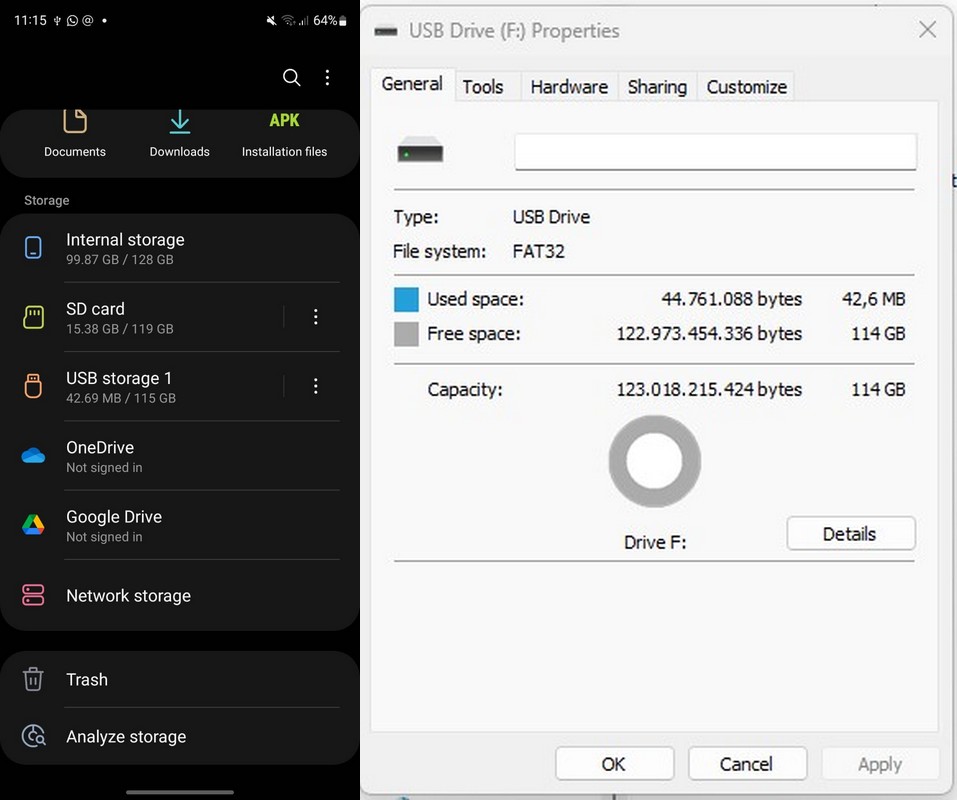Tap the Network storage server icon
The width and height of the screenshot is (957, 800).
(x=33, y=595)
